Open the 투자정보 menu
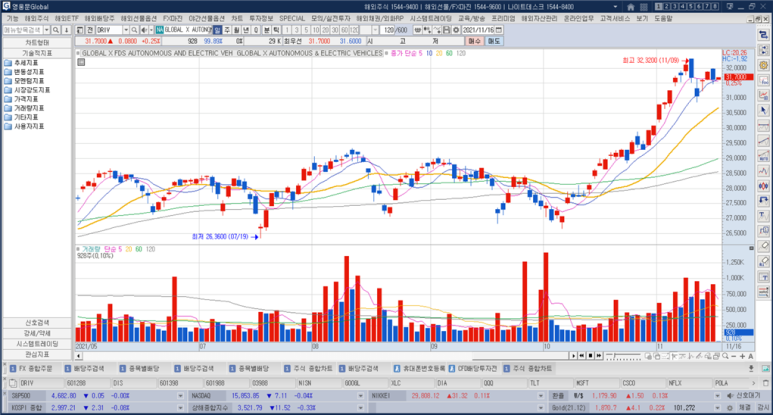 [261, 18]
